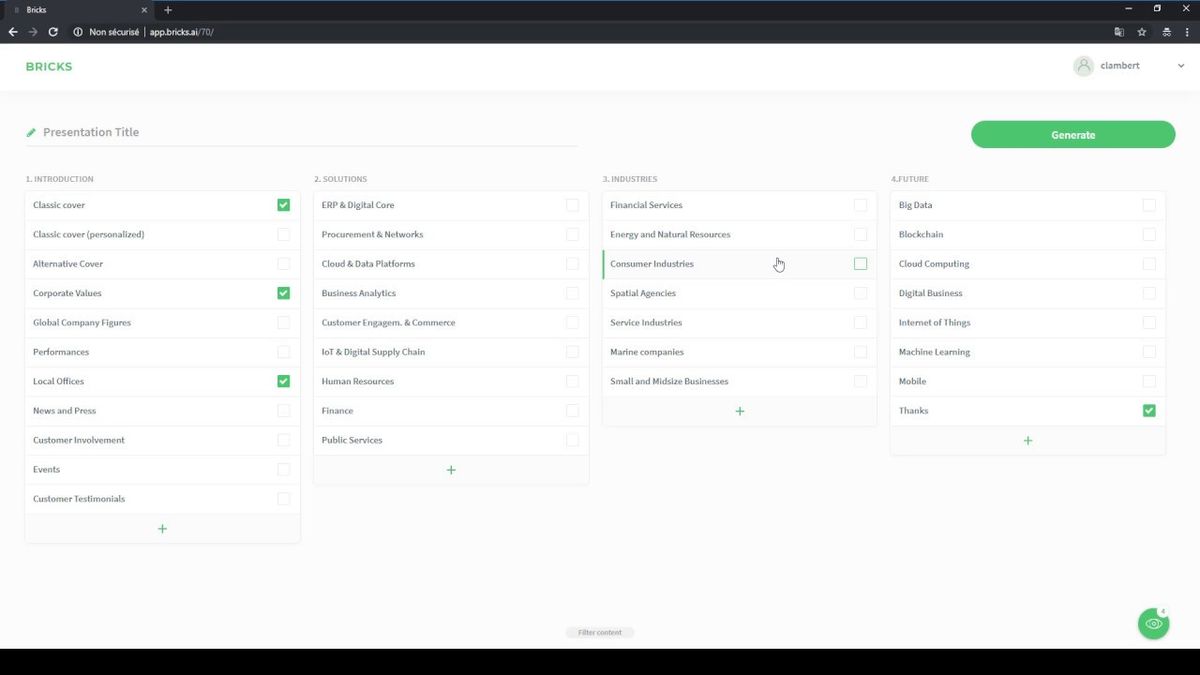Enable the Big Data checkbox
The image size is (1200, 675).
click(x=1148, y=204)
